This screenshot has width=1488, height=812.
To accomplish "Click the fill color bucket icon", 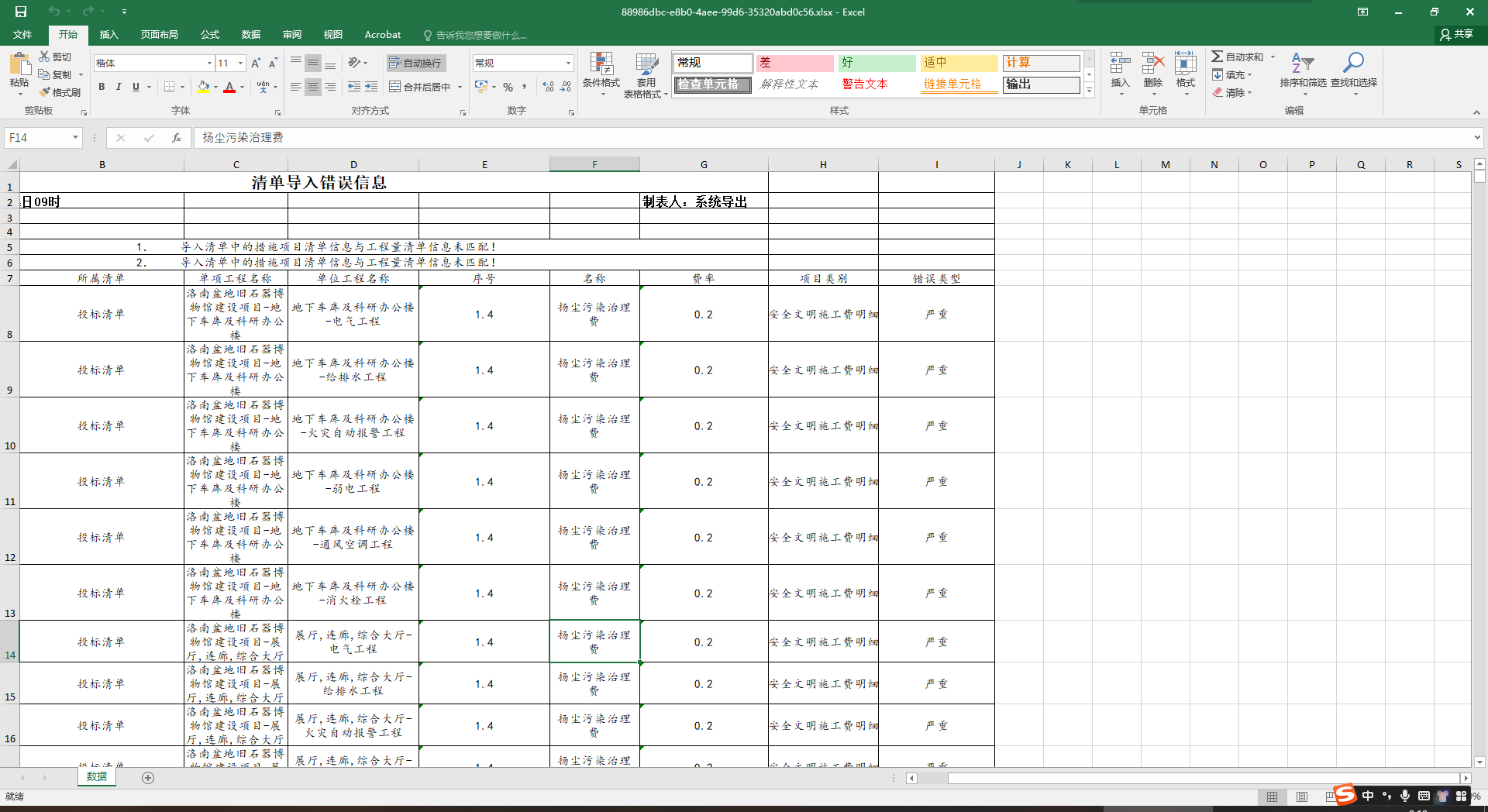I will click(203, 87).
